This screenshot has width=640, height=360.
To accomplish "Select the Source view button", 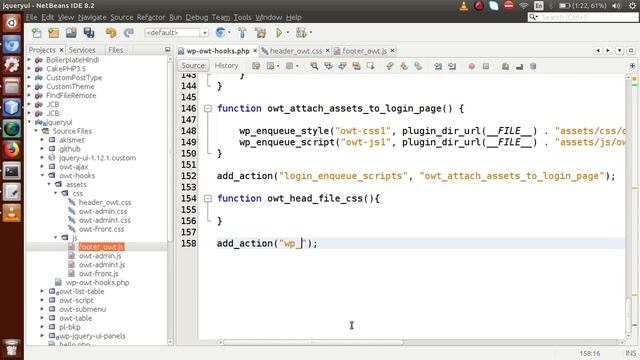I will [x=193, y=66].
